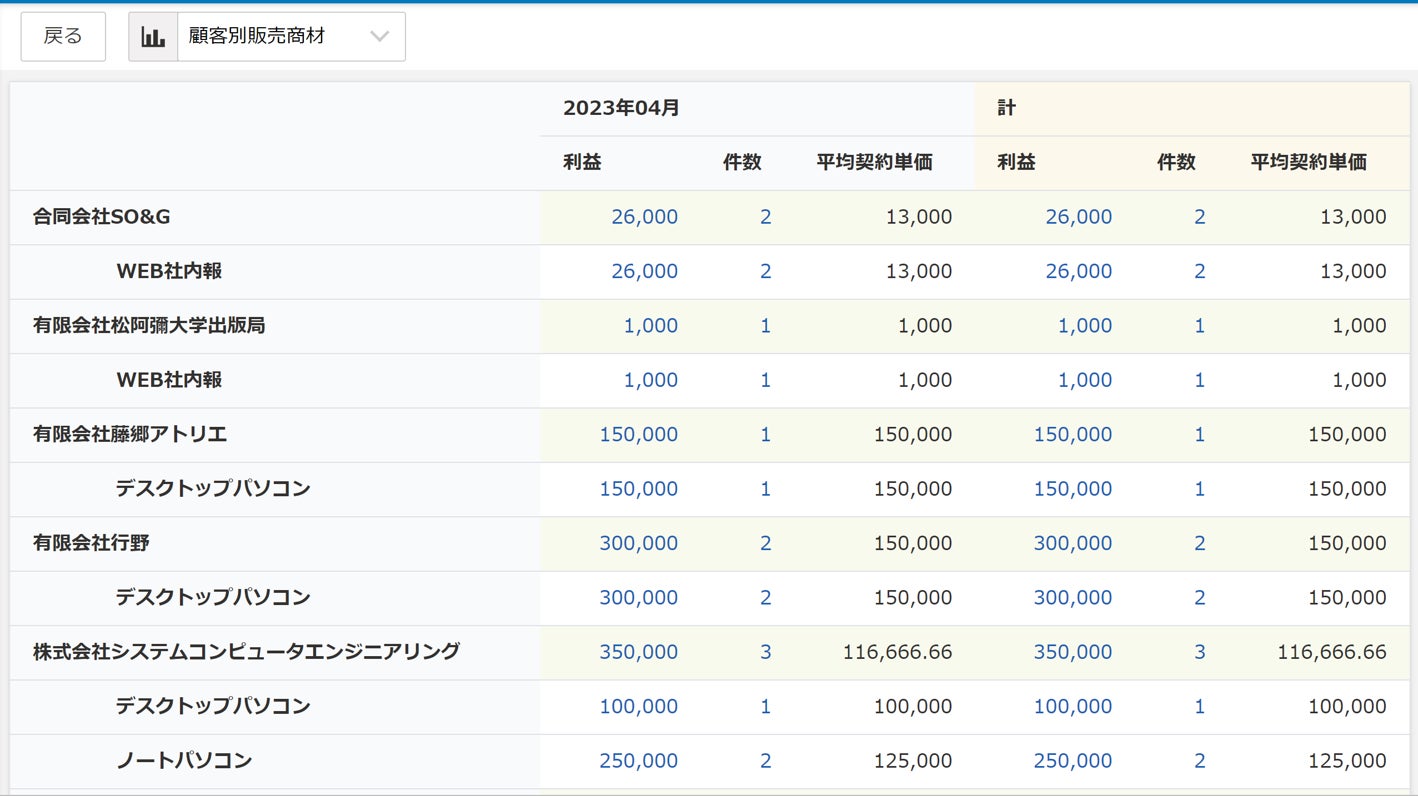Click the 件数 header under 2023年04月
The width and height of the screenshot is (1418, 796).
point(742,162)
